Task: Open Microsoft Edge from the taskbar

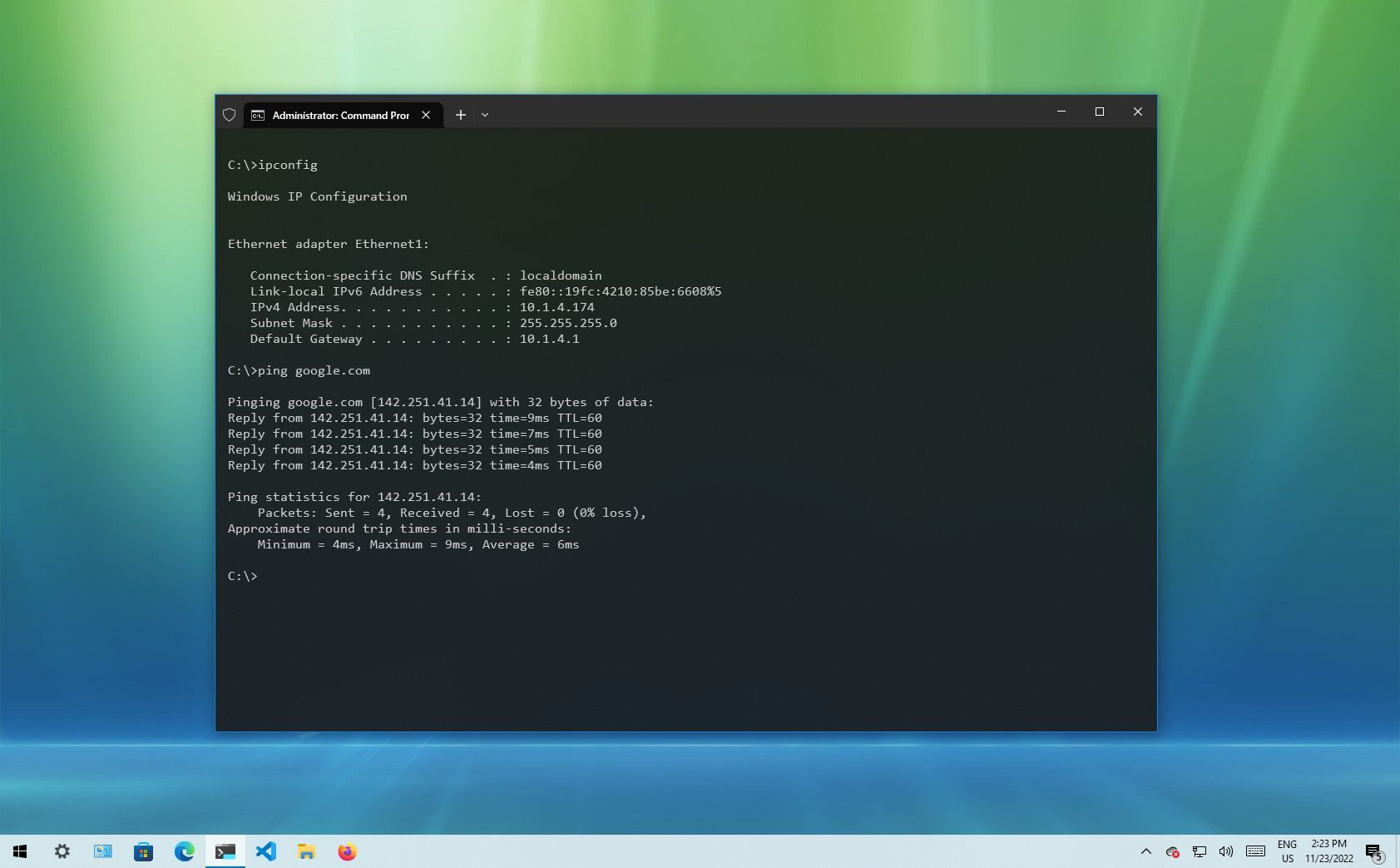Action: click(x=184, y=851)
